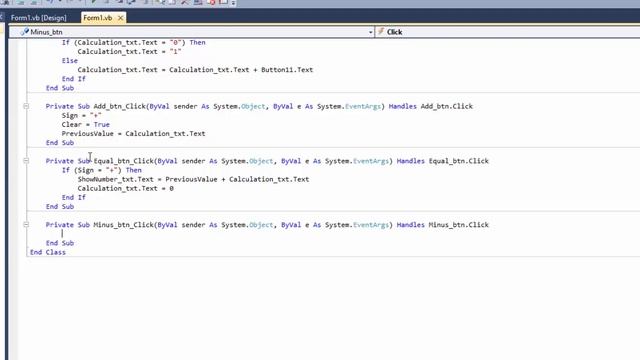This screenshot has height=360, width=640.
Task: Click 'Button11.Text' in the code
Action: (x=287, y=70)
